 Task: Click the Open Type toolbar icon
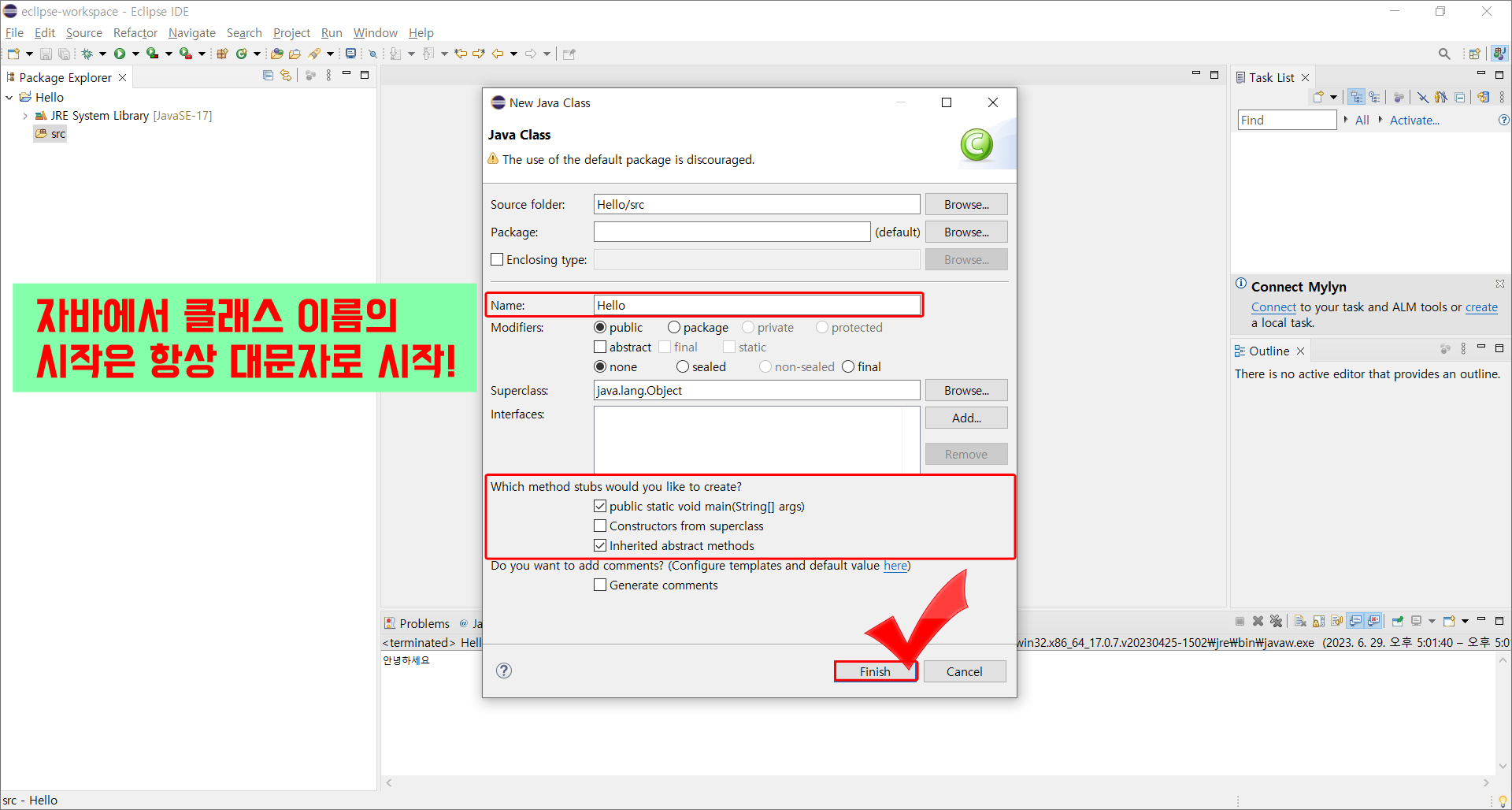[x=276, y=54]
